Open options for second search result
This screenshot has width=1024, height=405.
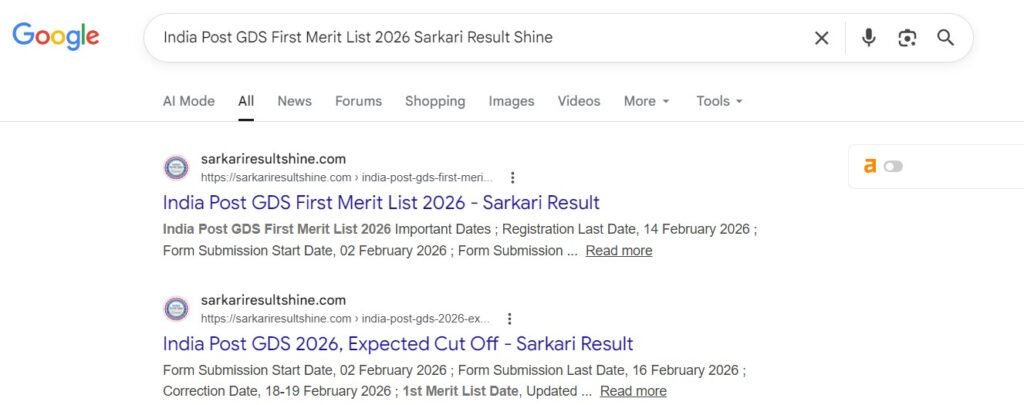[509, 319]
